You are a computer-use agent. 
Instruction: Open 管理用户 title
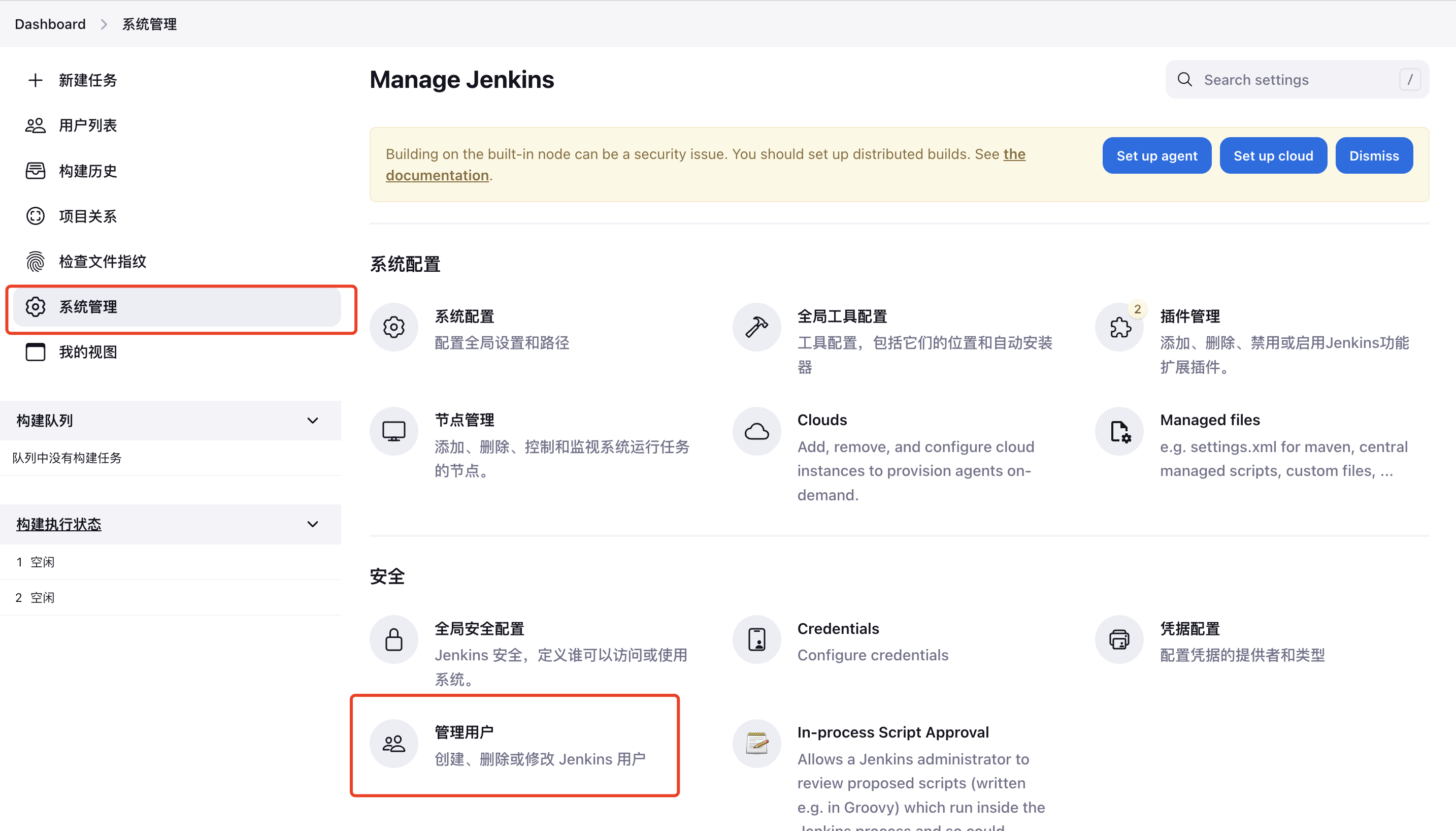click(464, 732)
